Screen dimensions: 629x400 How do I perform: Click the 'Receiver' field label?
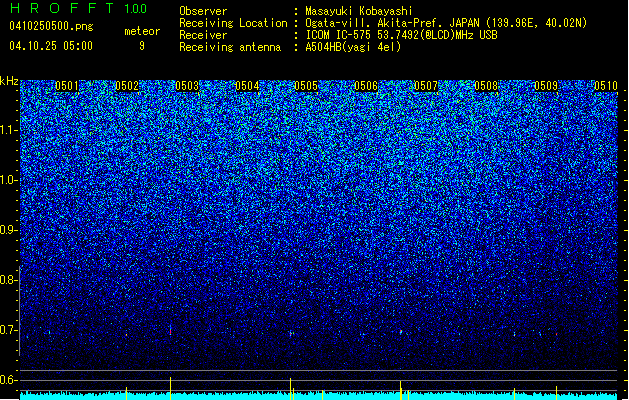tap(203, 35)
